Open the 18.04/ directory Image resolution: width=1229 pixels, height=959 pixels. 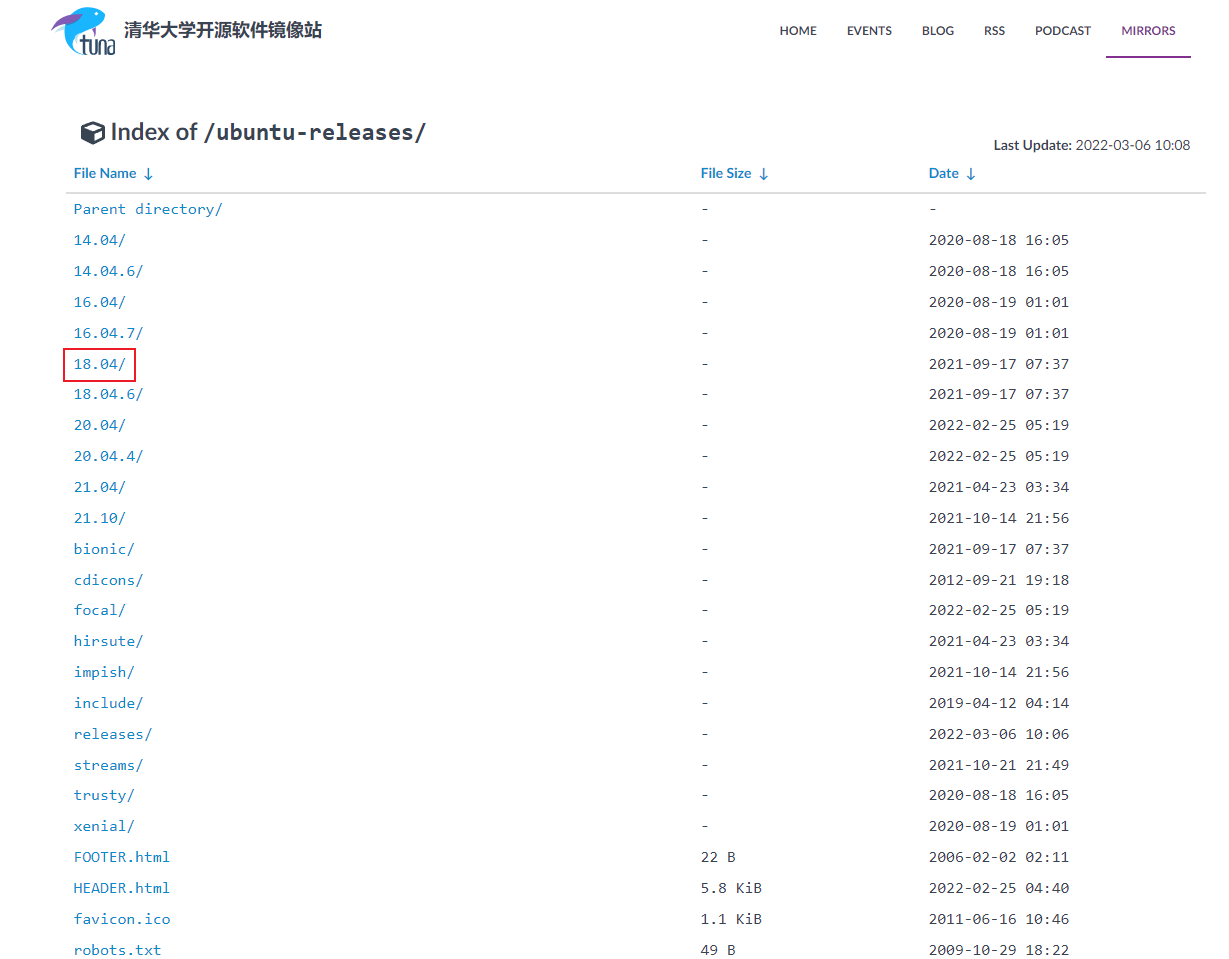(x=100, y=364)
